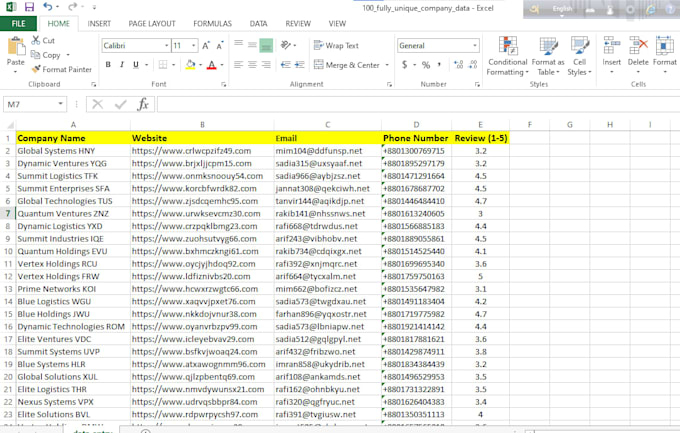Cut the selected cells
The height and width of the screenshot is (433, 680).
[x=43, y=40]
